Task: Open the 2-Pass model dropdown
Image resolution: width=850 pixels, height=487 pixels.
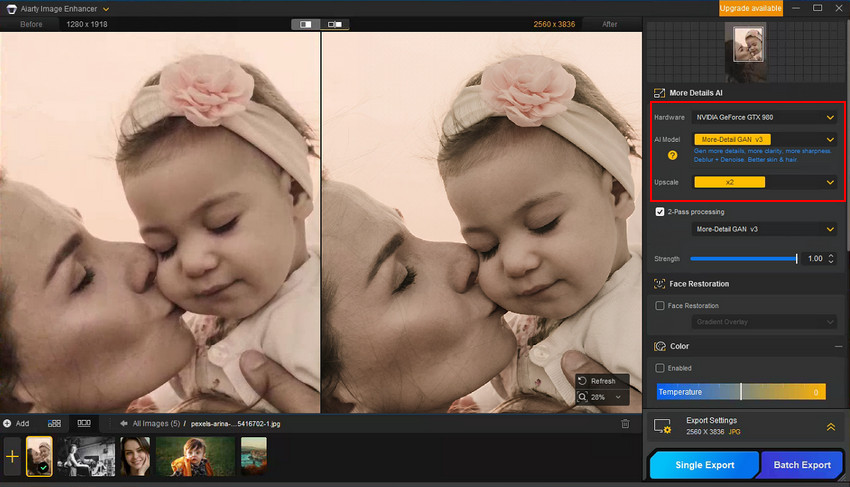Action: pos(764,229)
